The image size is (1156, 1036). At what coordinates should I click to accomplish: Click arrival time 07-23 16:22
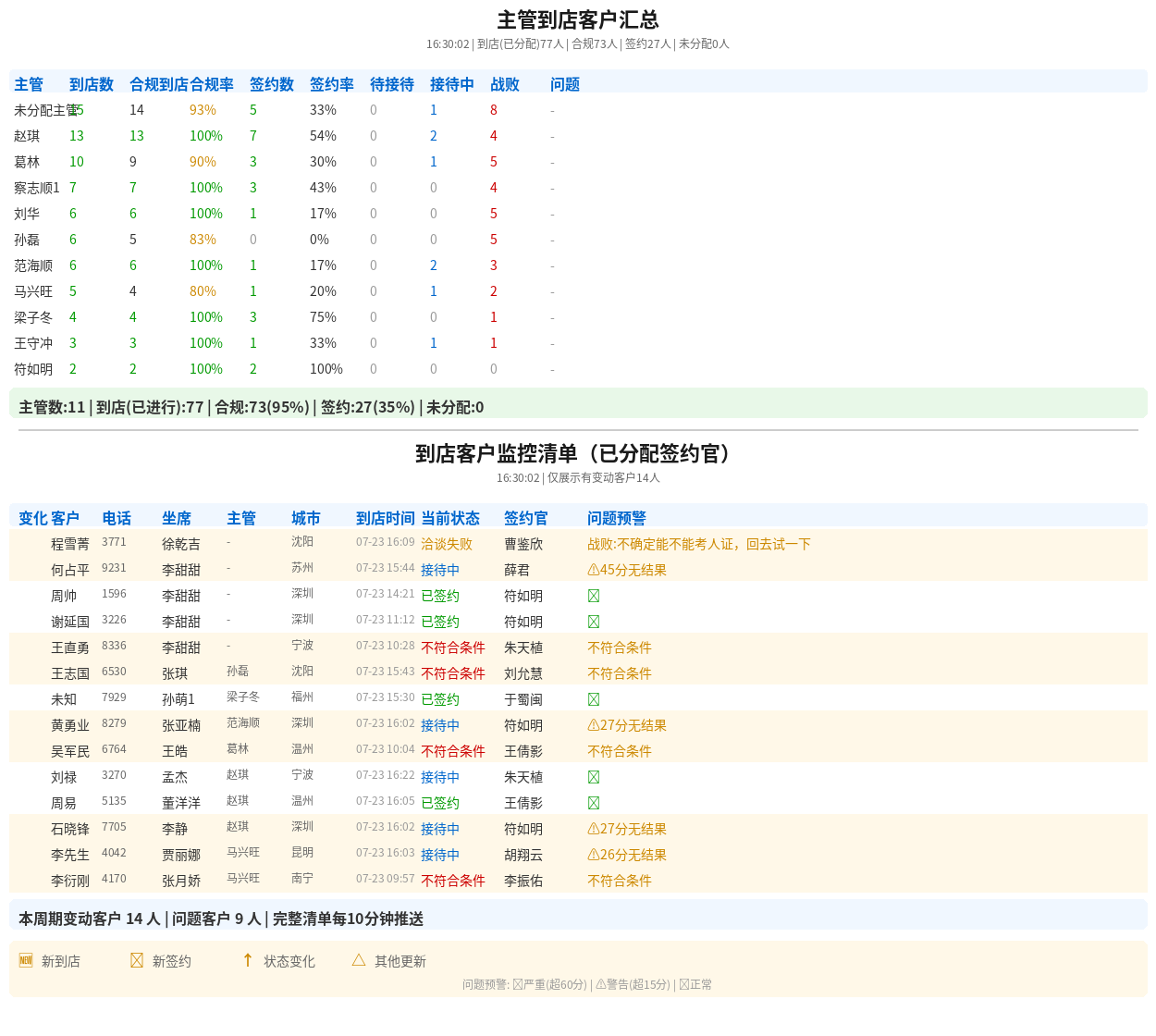tap(386, 775)
